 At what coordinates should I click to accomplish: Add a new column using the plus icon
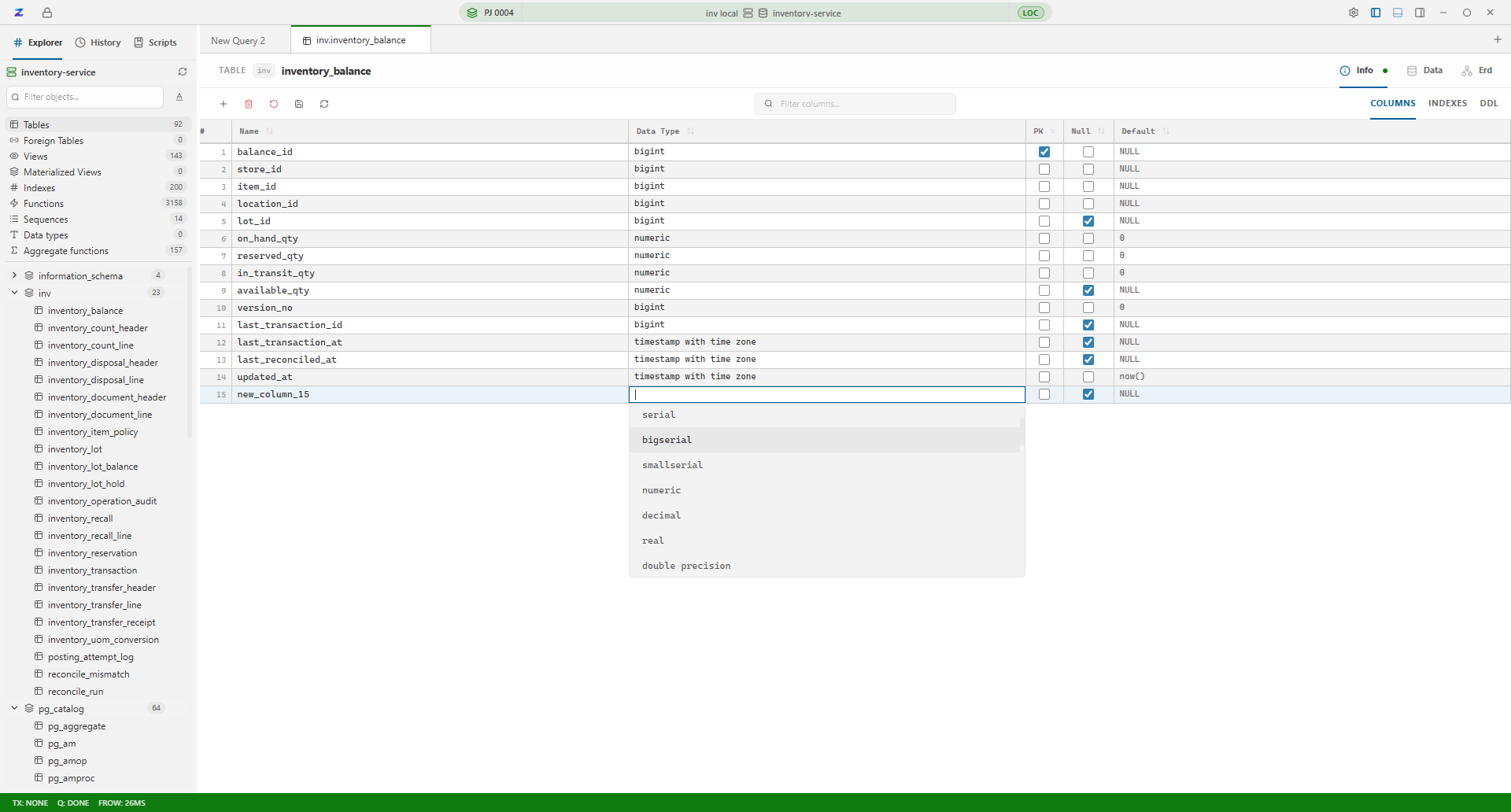[224, 104]
